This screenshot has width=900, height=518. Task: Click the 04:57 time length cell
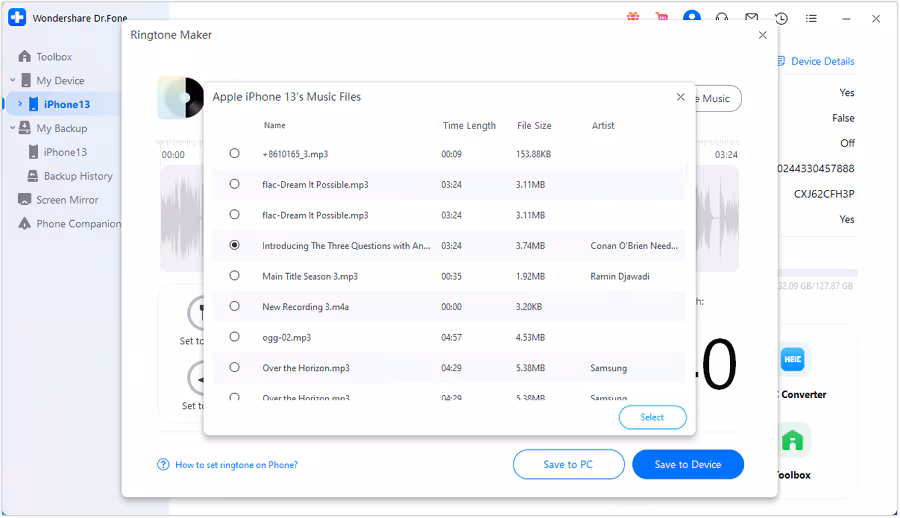[451, 337]
